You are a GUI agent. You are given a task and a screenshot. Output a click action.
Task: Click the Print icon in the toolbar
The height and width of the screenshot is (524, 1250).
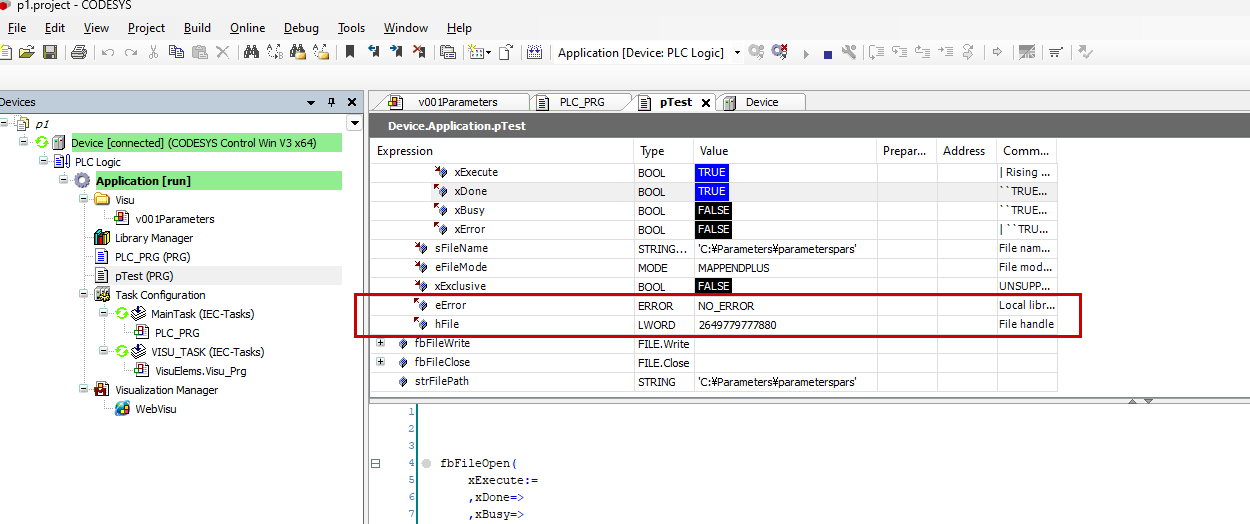pyautogui.click(x=79, y=53)
